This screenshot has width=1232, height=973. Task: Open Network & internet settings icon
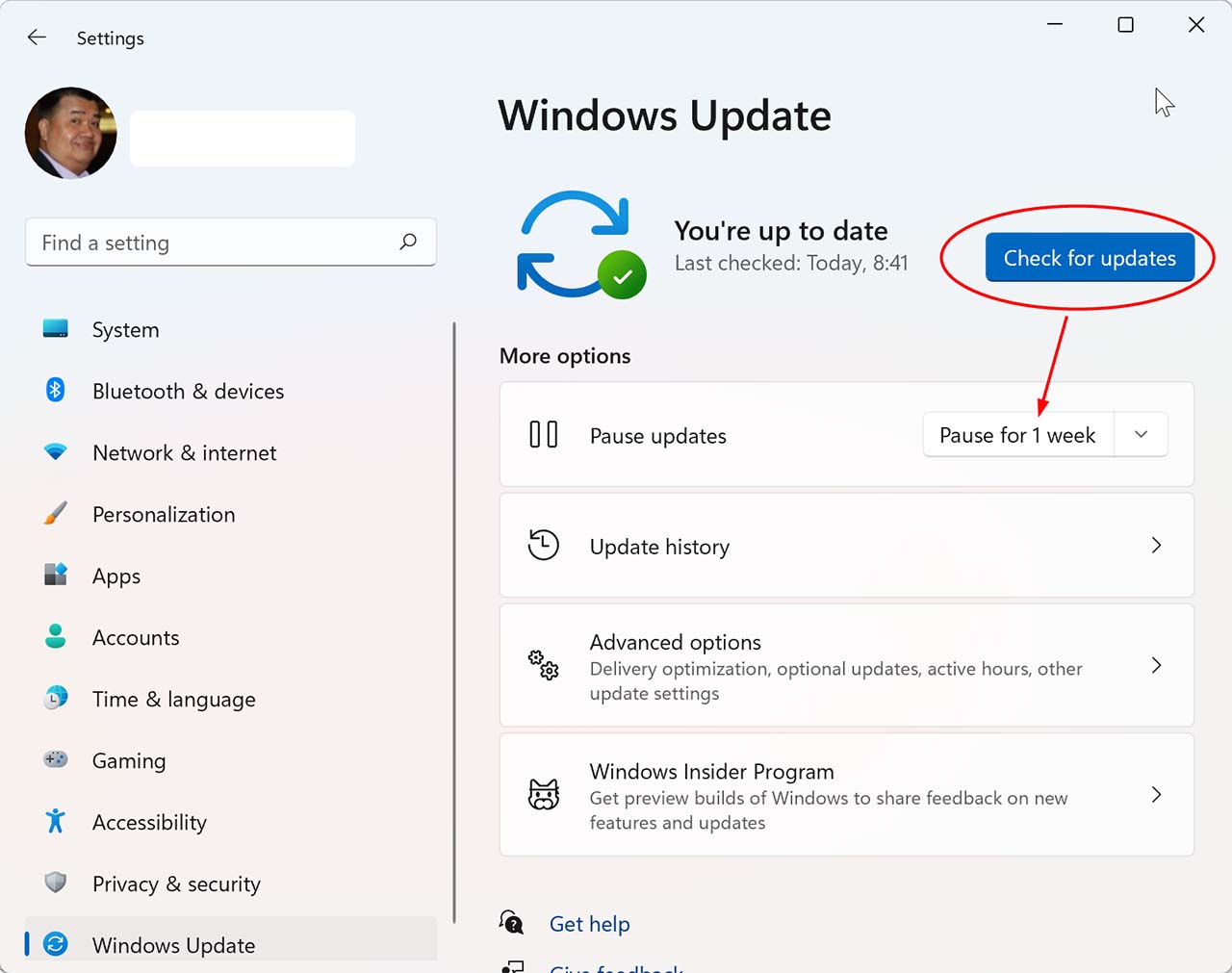coord(56,452)
